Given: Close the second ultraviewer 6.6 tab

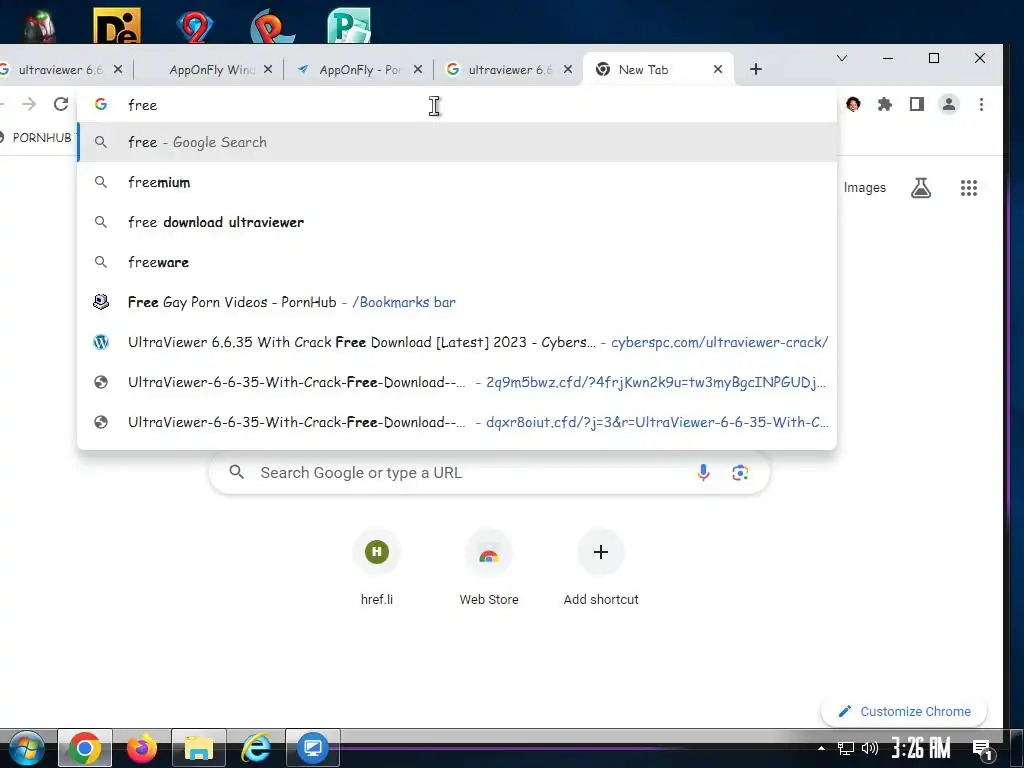Looking at the screenshot, I should tap(568, 69).
